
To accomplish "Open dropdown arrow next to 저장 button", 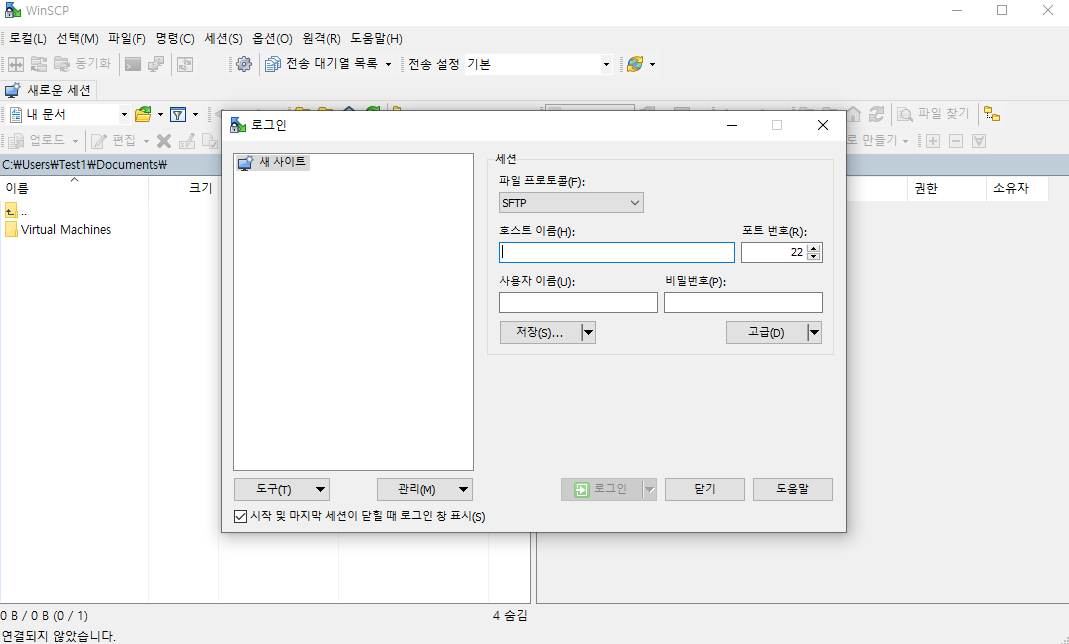I will 588,333.
